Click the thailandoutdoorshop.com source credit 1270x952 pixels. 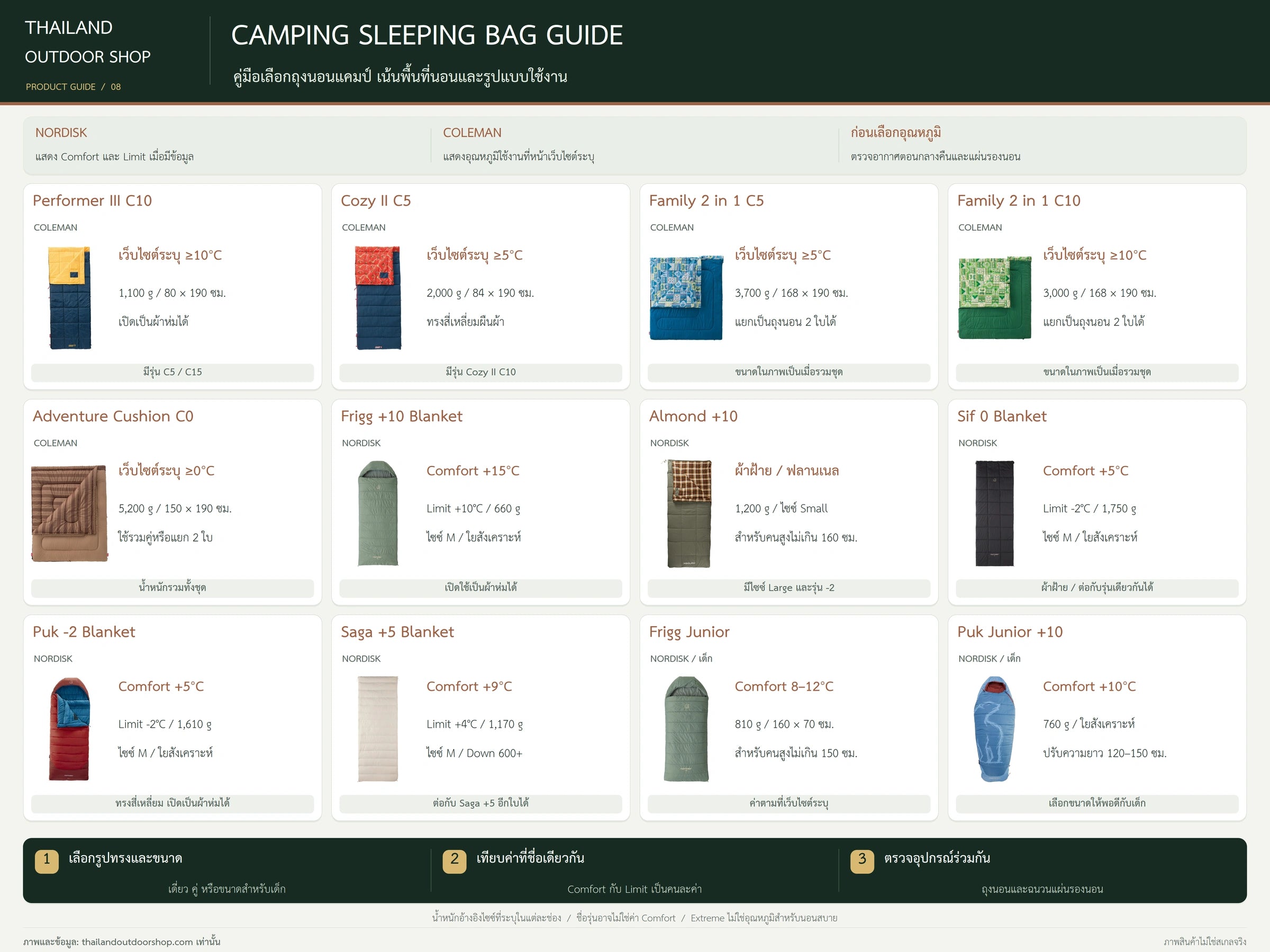(122, 941)
